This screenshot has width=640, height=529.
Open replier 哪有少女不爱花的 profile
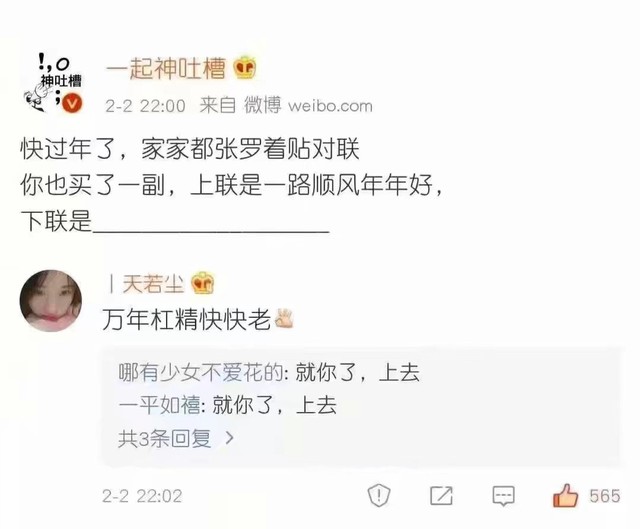(x=201, y=372)
